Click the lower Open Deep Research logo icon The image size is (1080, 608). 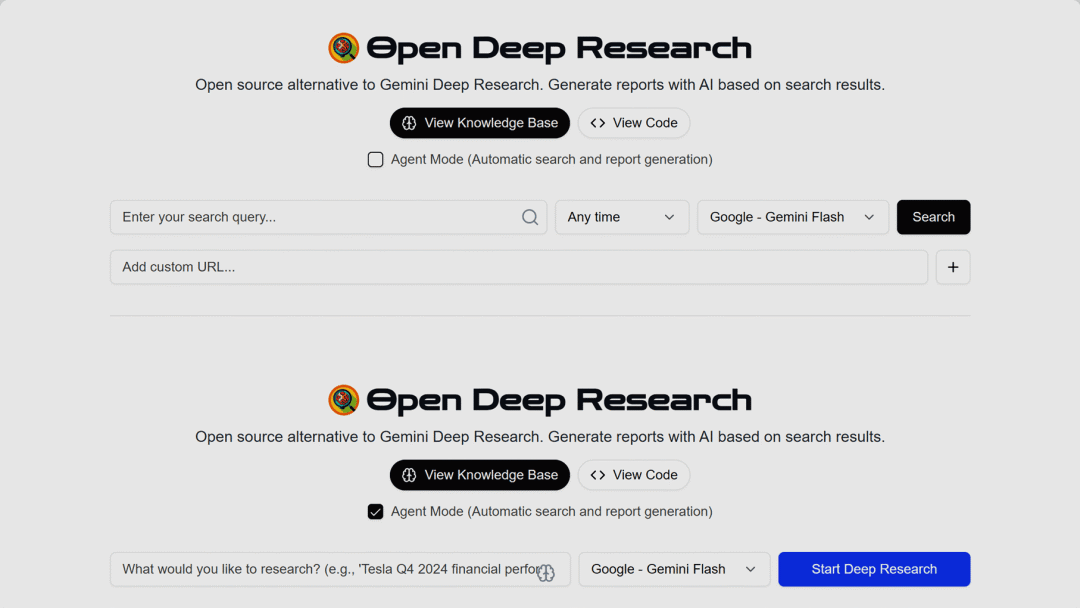(x=344, y=400)
